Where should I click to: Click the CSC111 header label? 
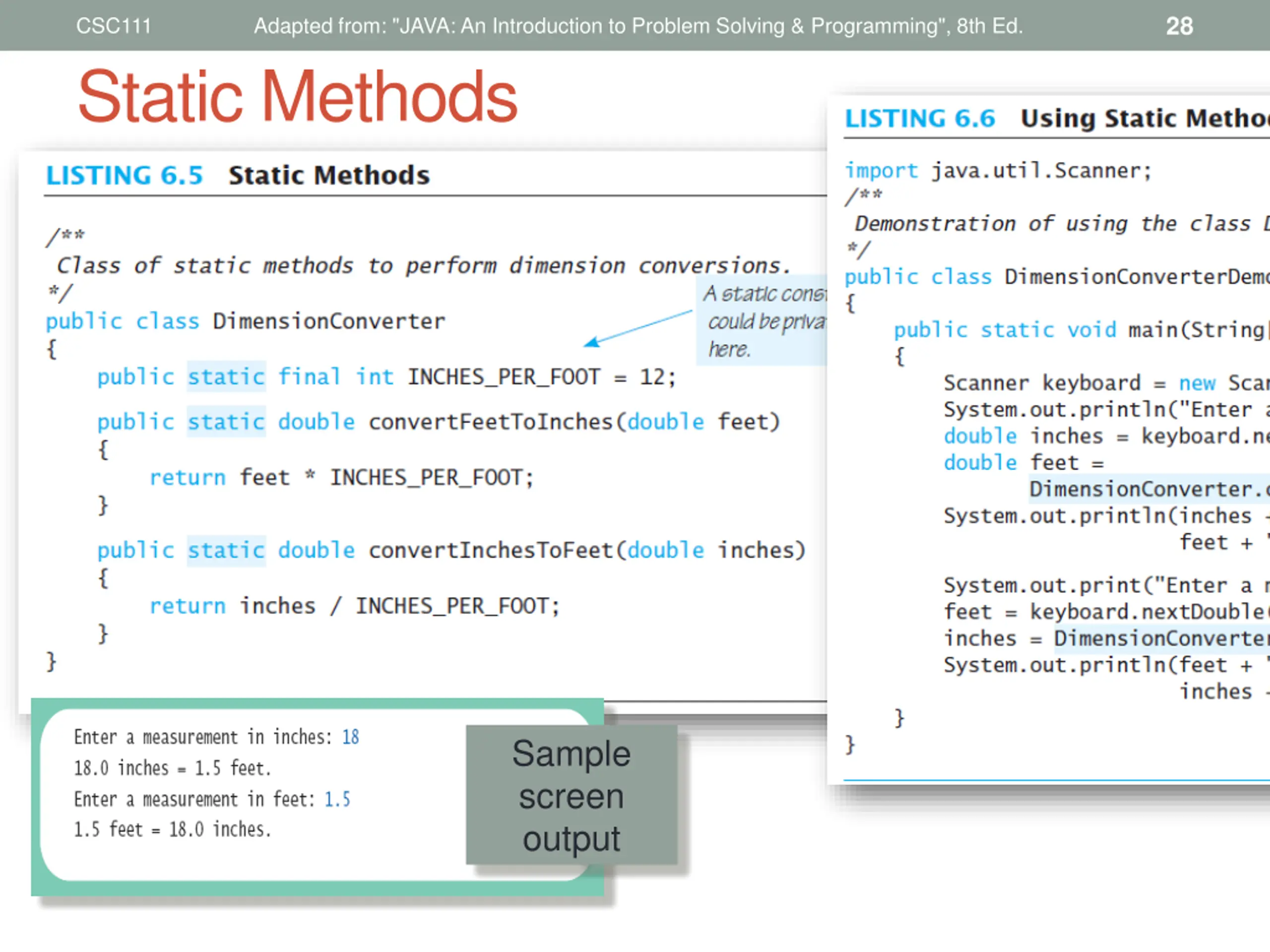(113, 26)
